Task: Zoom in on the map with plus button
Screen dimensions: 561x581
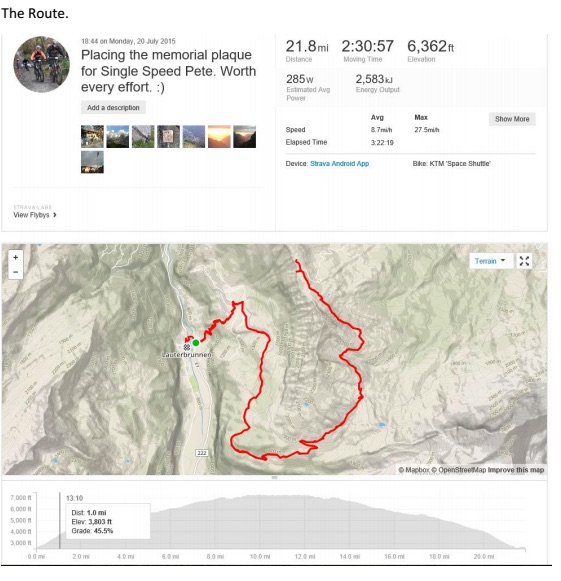Action: click(16, 257)
